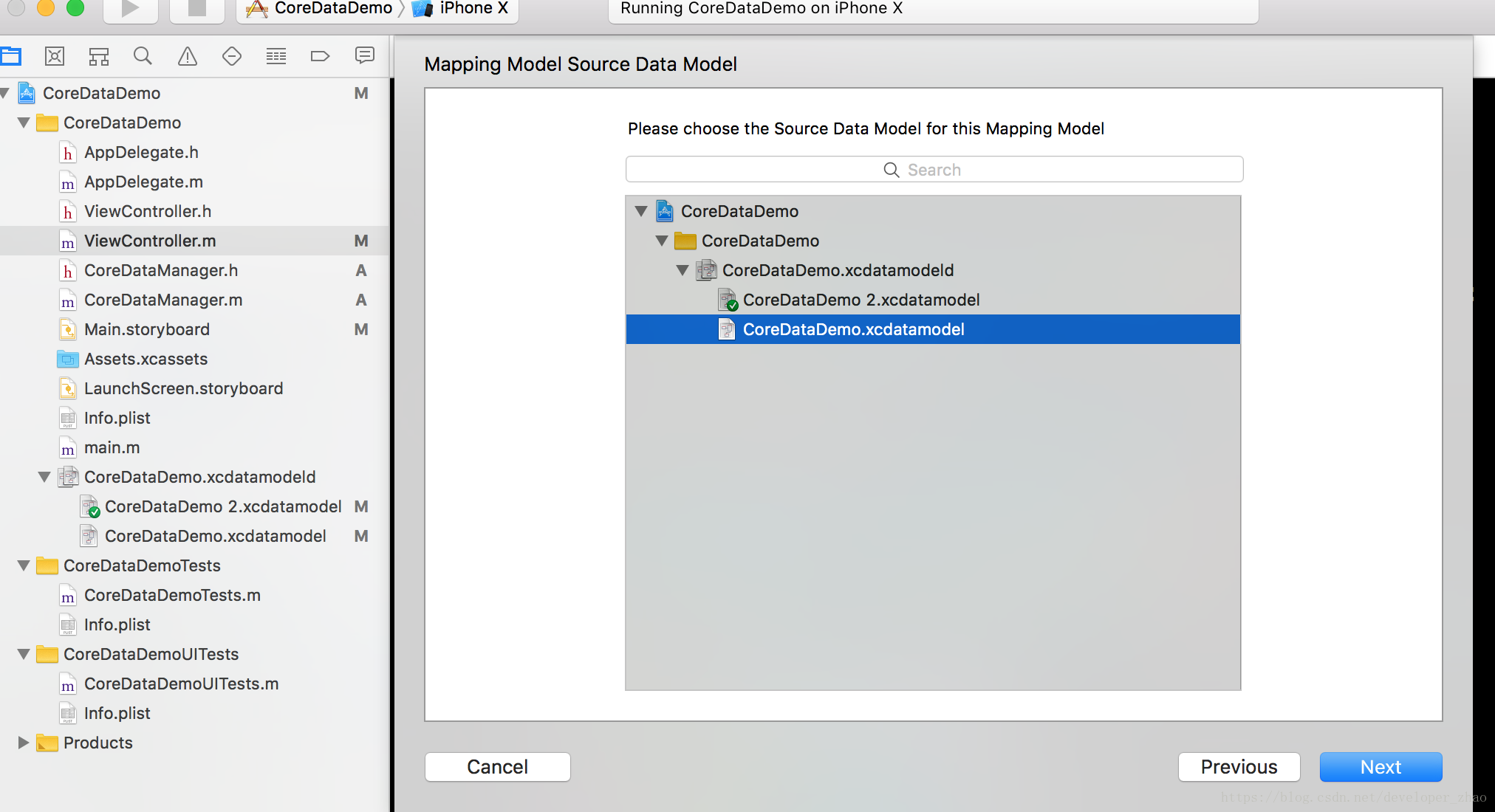
Task: Collapse CoreDataDemo project in the dialog tree
Action: click(x=641, y=211)
